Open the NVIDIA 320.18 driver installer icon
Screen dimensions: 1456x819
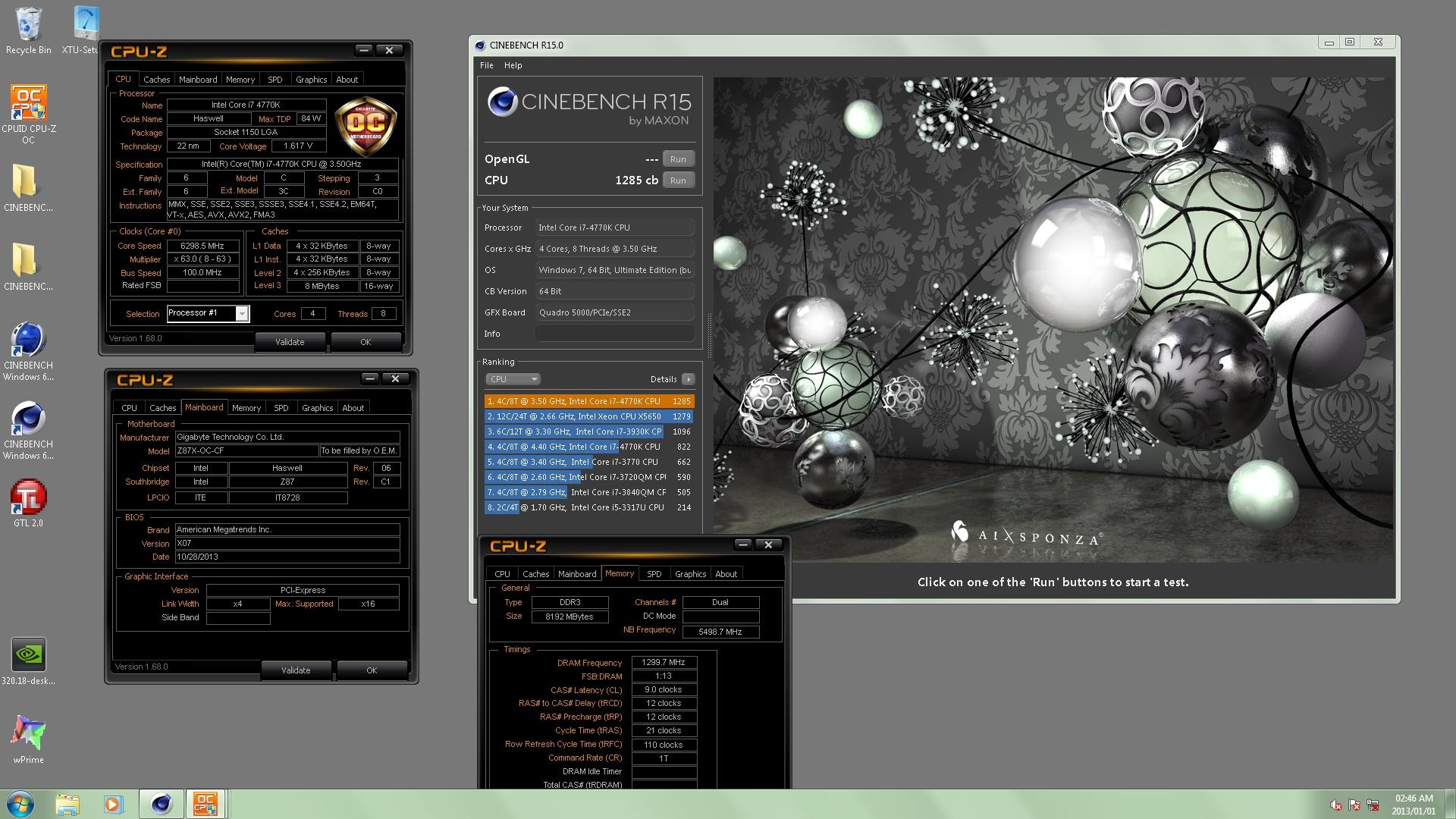coord(28,661)
